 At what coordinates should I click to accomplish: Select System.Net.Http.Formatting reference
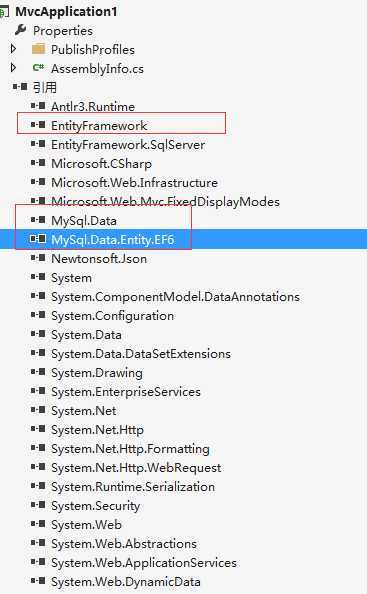coord(130,449)
